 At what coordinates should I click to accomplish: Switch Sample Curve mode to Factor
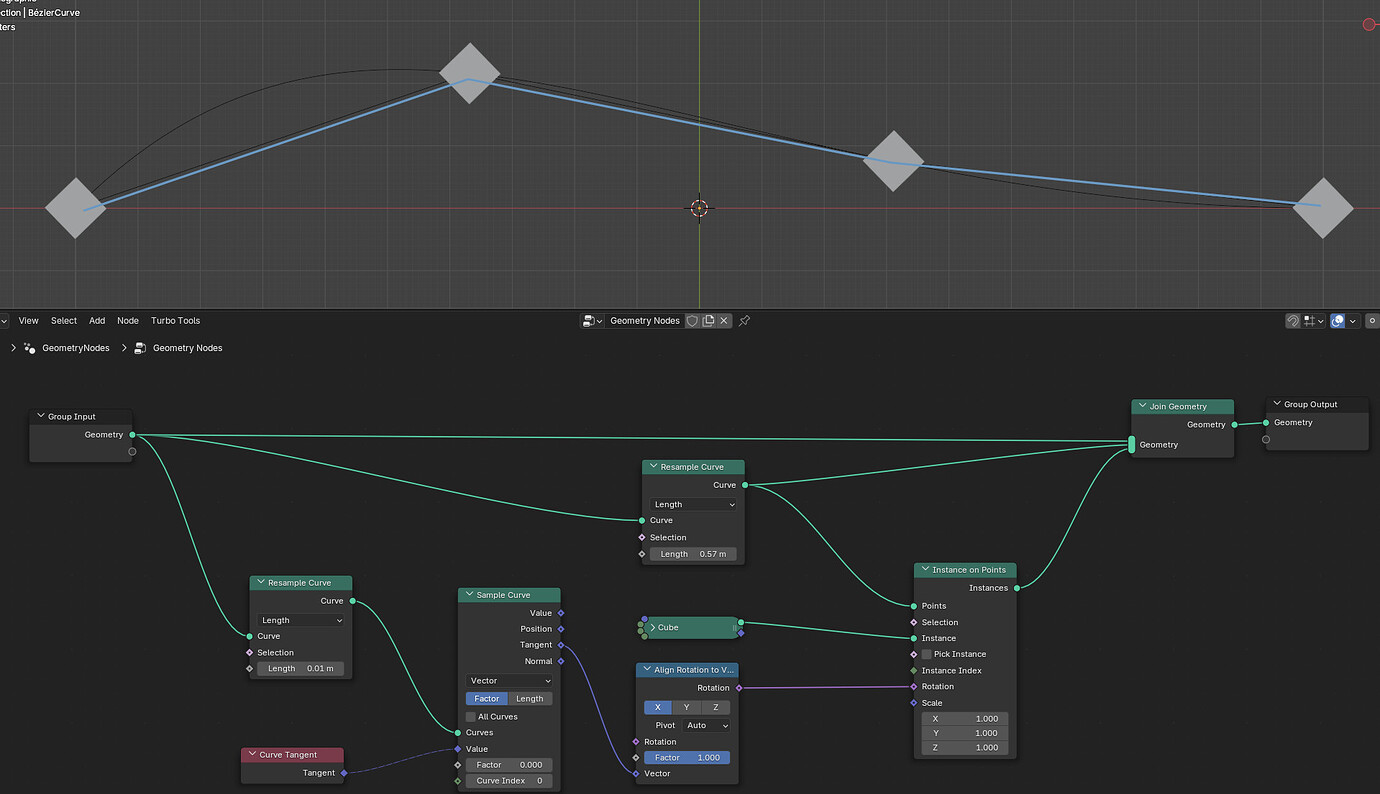point(487,699)
